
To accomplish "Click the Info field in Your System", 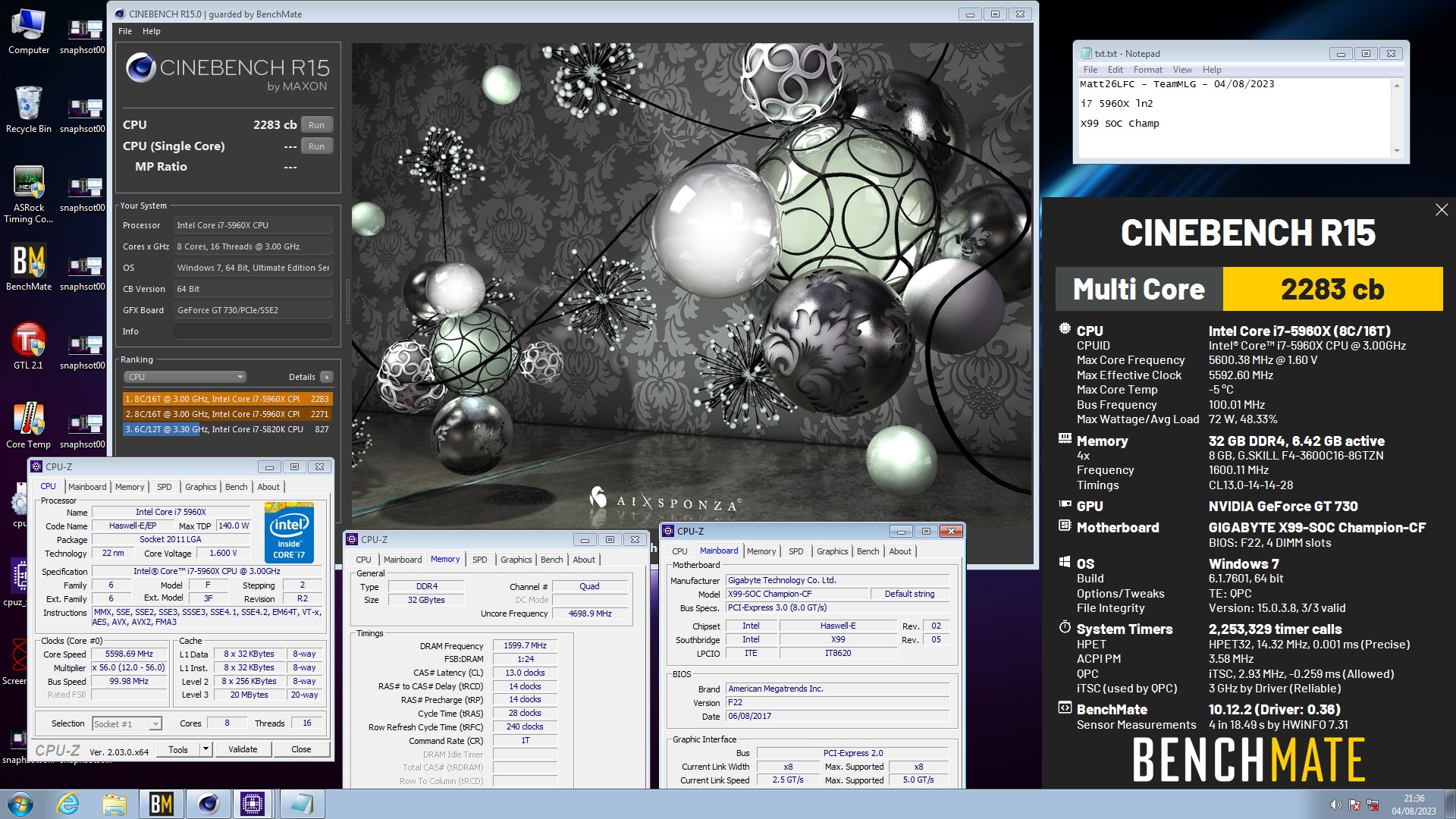I will point(253,331).
